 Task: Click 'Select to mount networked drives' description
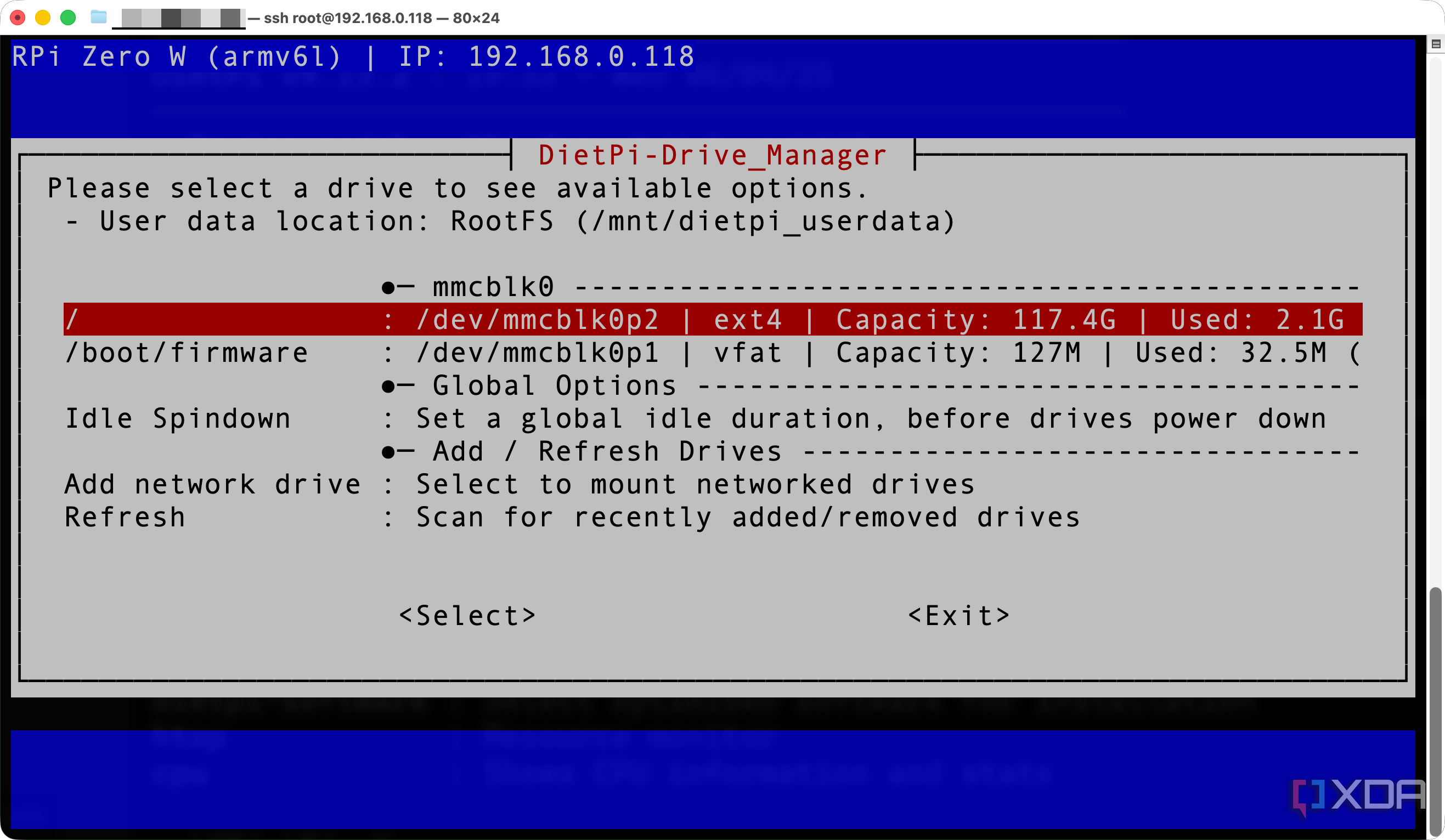[696, 484]
